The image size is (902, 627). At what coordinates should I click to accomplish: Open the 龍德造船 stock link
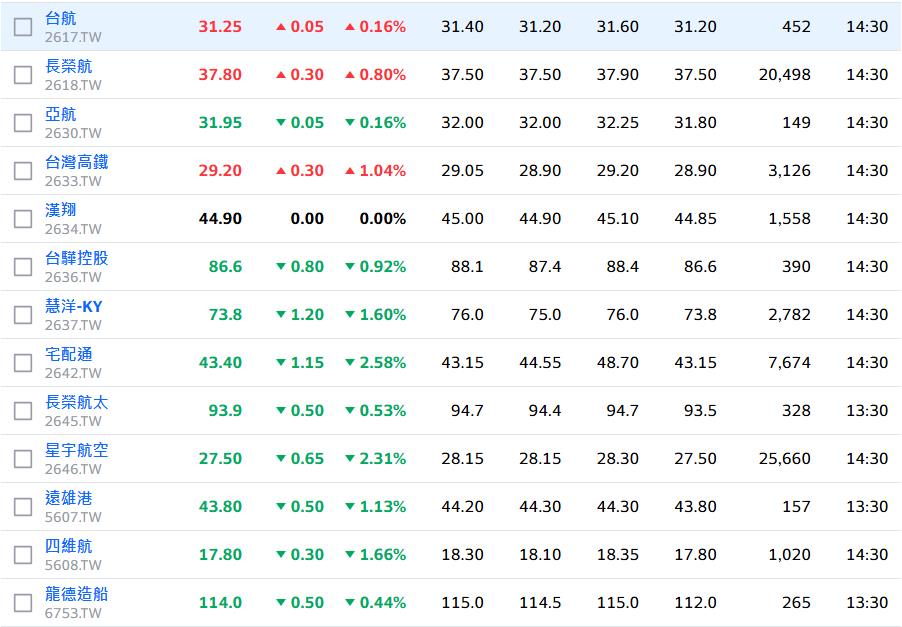(x=77, y=594)
